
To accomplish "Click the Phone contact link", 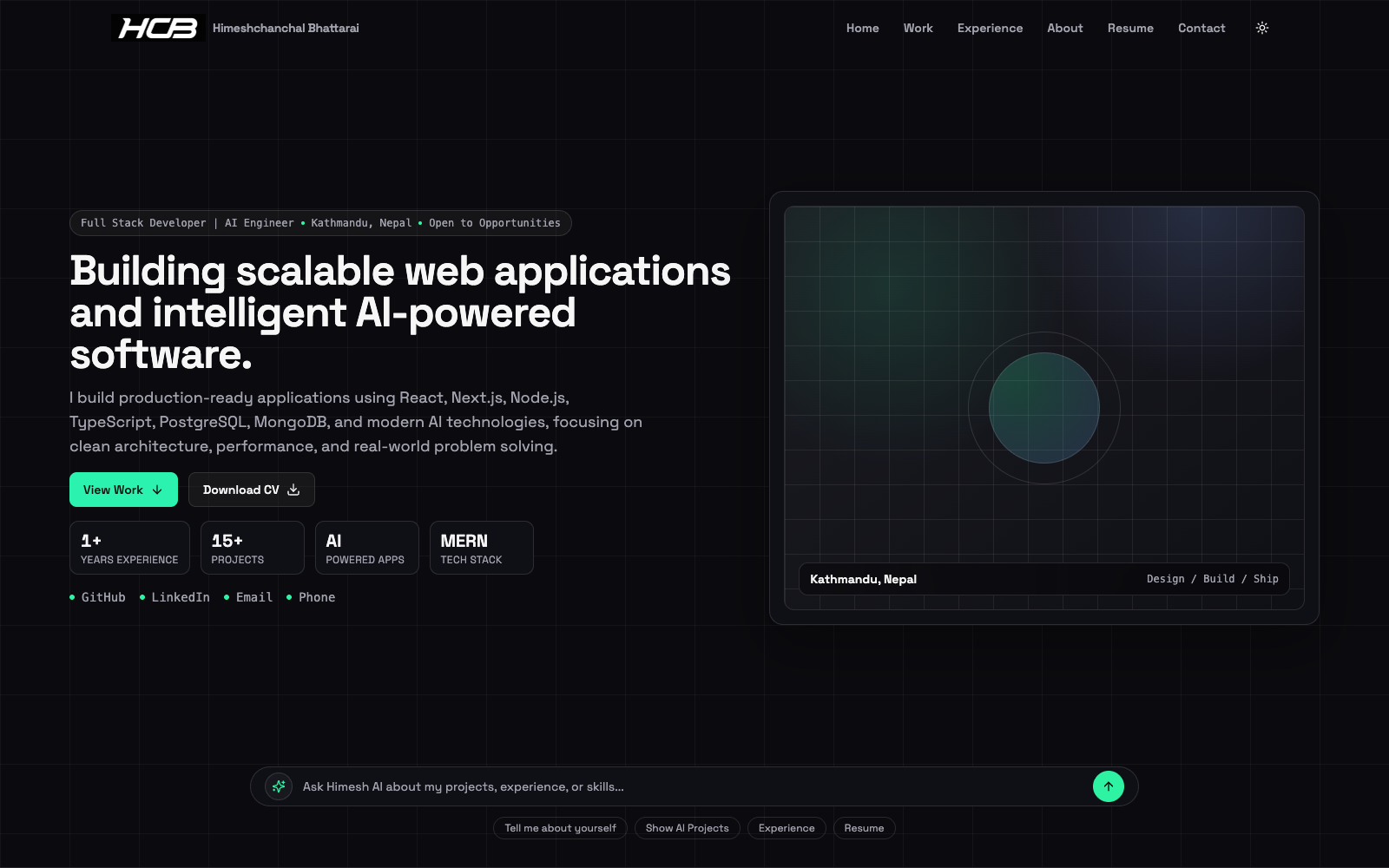I will pos(311,597).
